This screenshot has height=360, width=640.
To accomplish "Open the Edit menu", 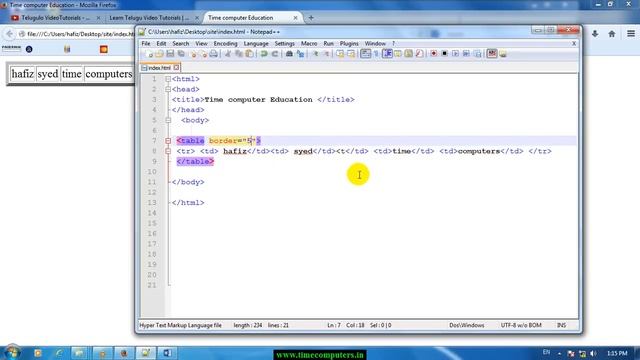I will click(x=161, y=43).
